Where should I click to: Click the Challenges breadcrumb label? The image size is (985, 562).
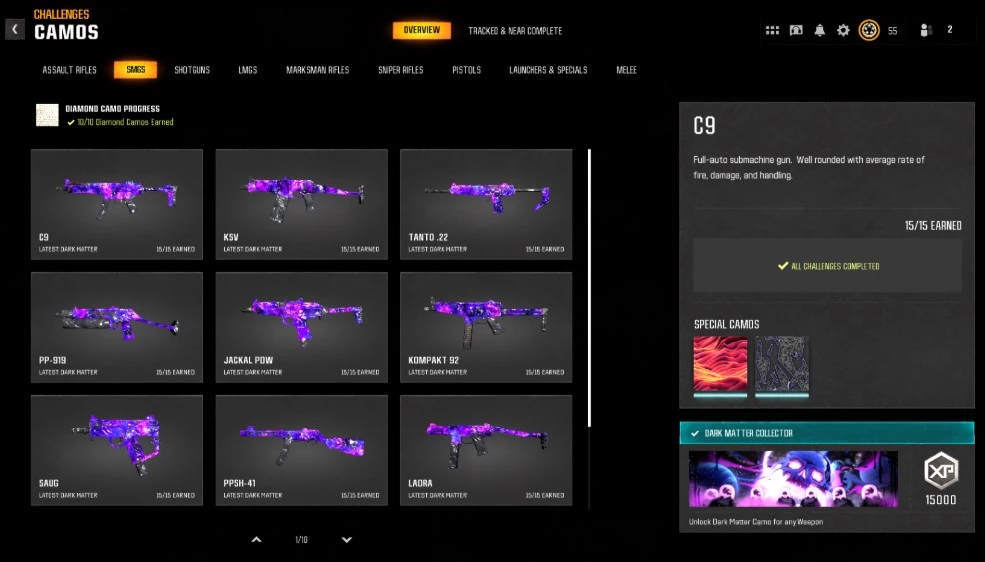pos(62,14)
